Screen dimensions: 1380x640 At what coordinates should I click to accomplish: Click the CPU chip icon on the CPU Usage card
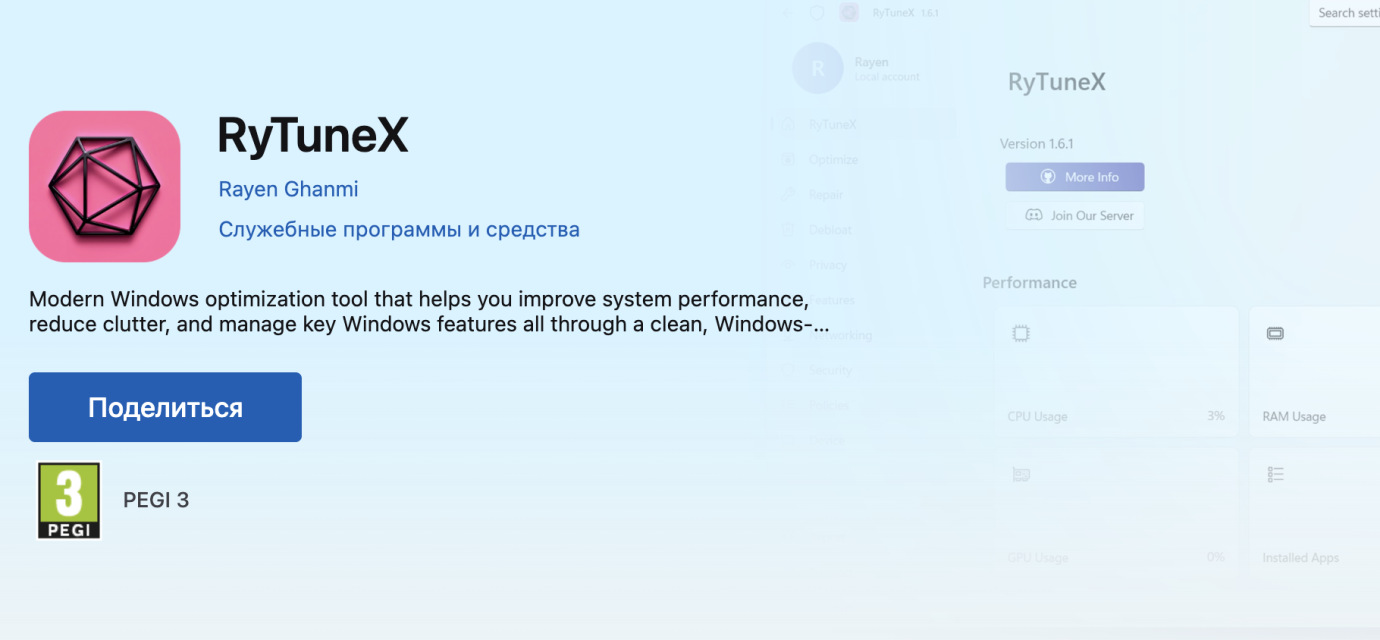tap(1020, 334)
